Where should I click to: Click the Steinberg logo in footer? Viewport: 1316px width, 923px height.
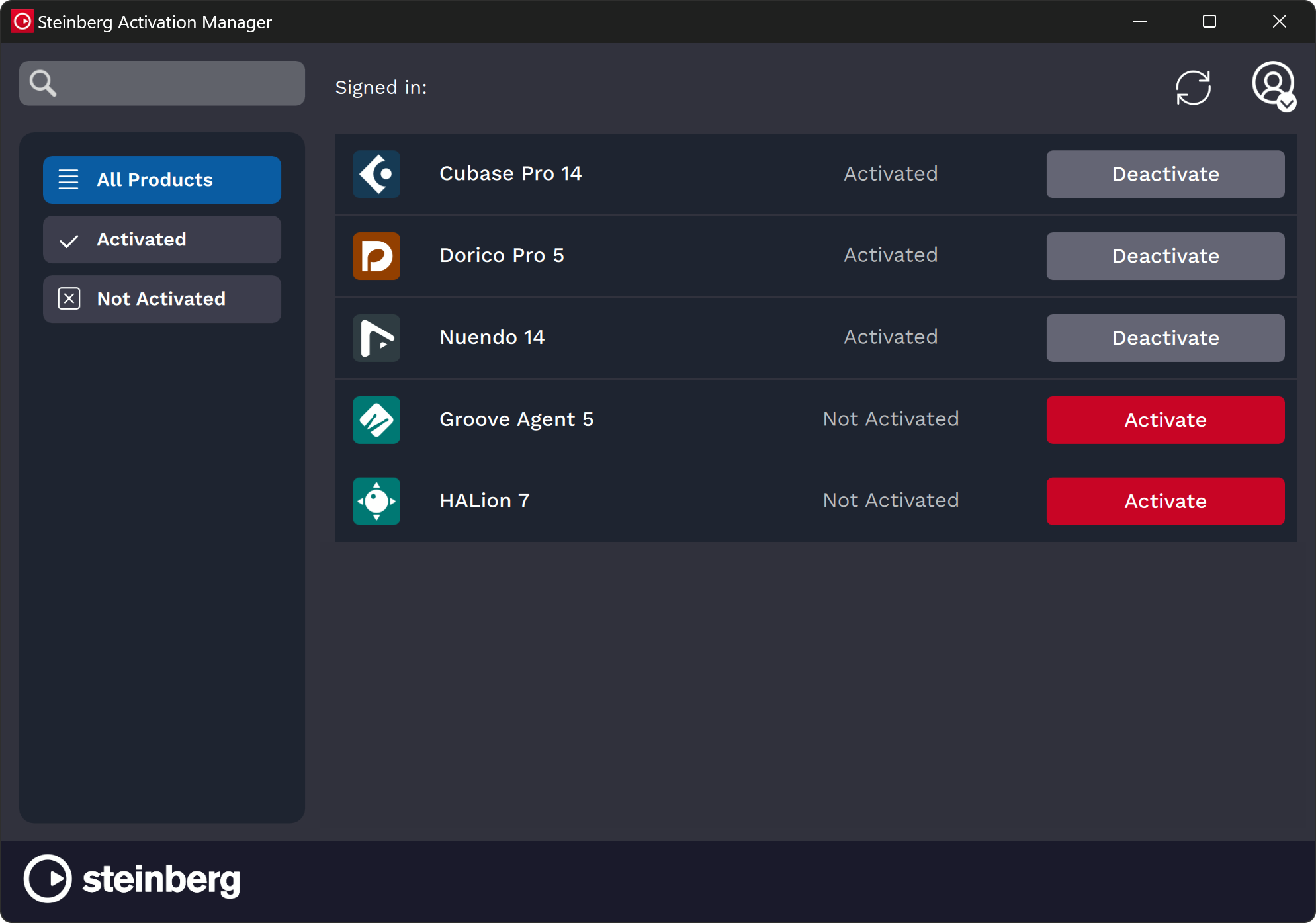pyautogui.click(x=132, y=879)
